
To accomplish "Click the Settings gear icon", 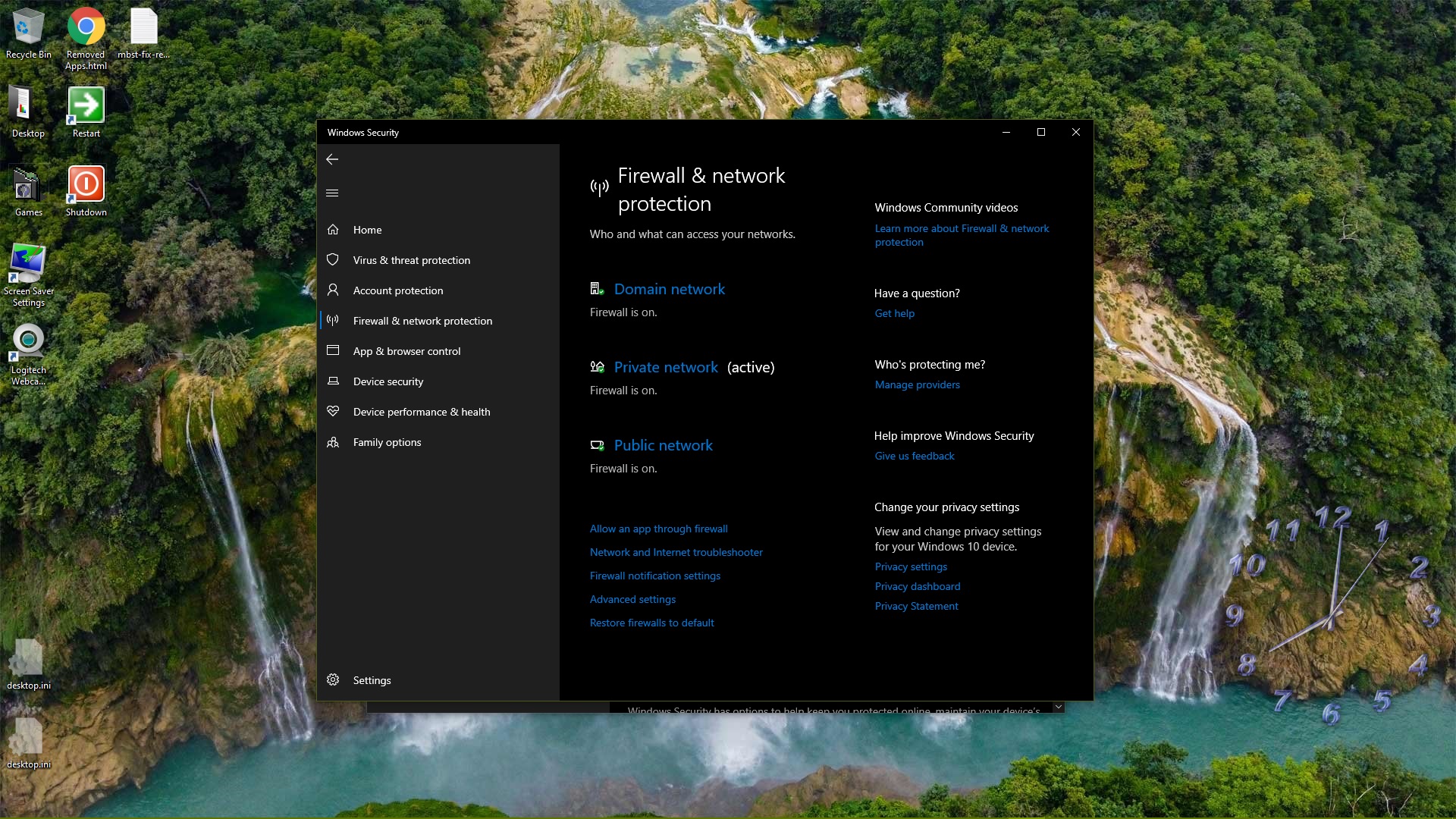I will [x=333, y=679].
